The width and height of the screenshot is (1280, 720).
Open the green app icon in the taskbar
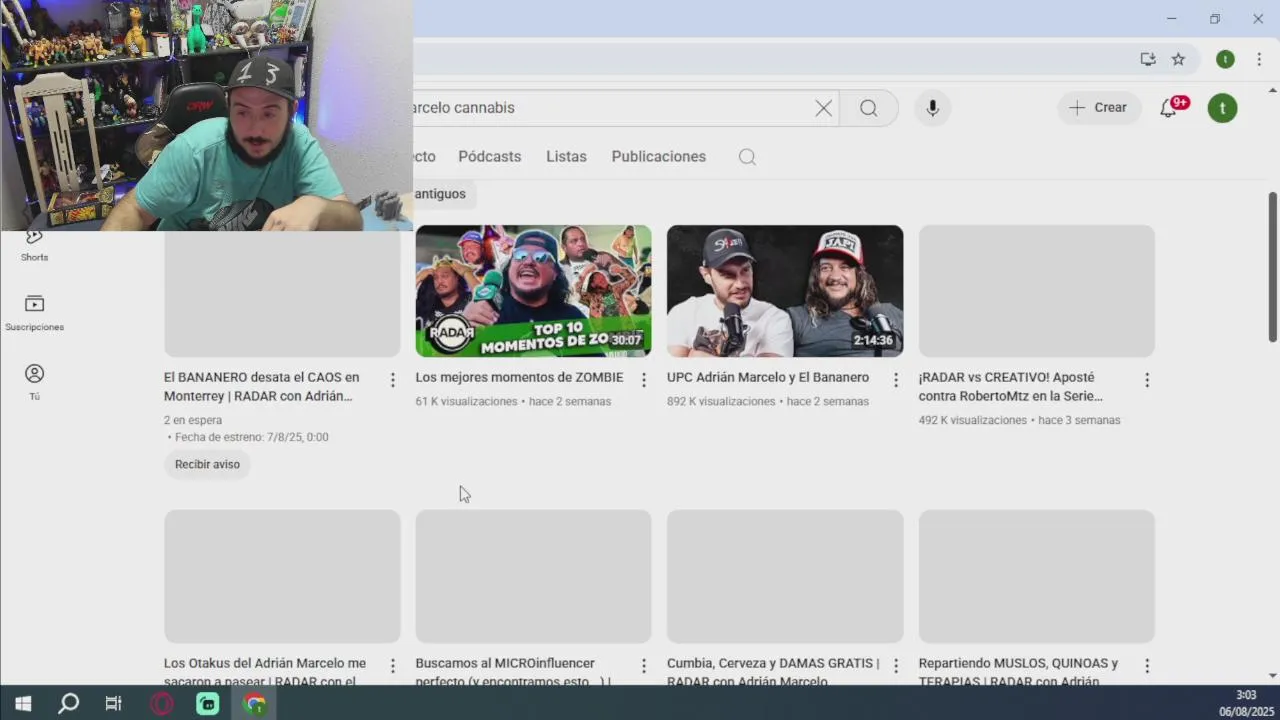point(208,703)
